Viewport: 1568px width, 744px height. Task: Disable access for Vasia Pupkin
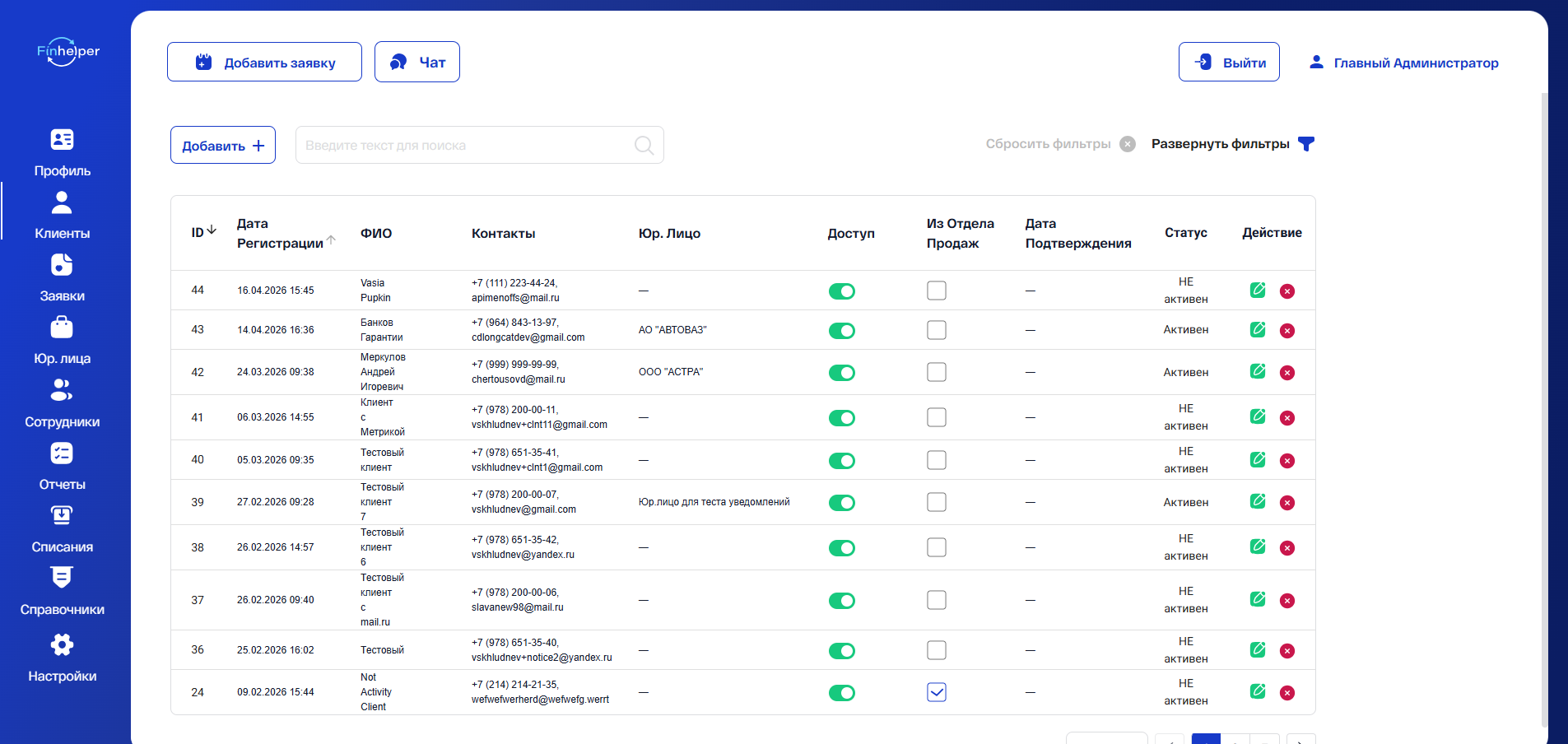pyautogui.click(x=842, y=291)
